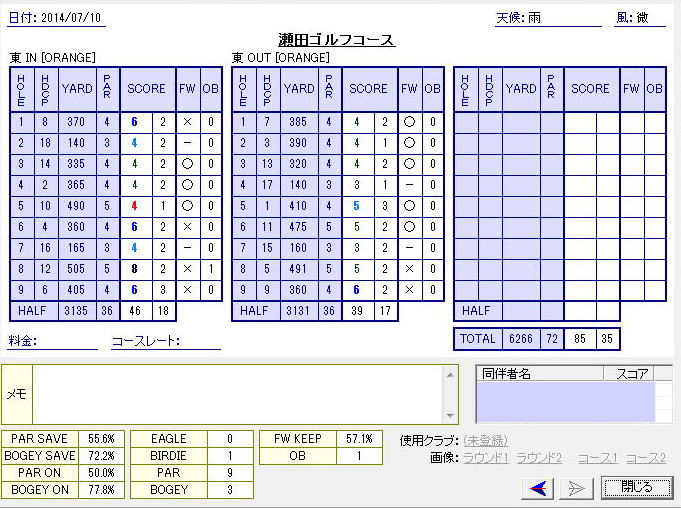Open ラウンド1 image link
This screenshot has height=508, width=681.
[486, 458]
